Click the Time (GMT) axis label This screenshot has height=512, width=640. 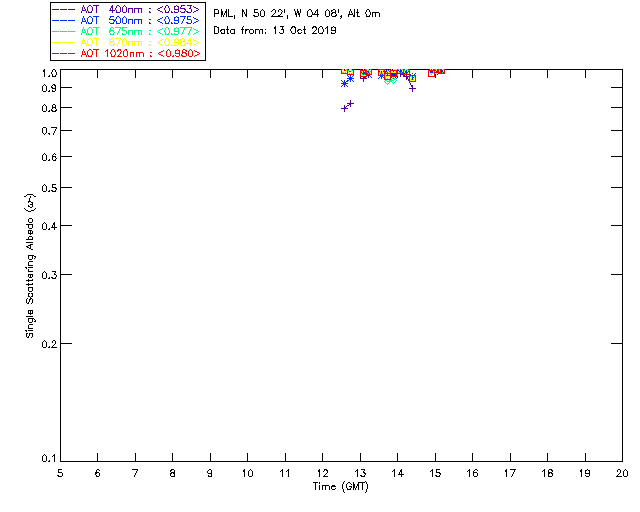coord(340,487)
